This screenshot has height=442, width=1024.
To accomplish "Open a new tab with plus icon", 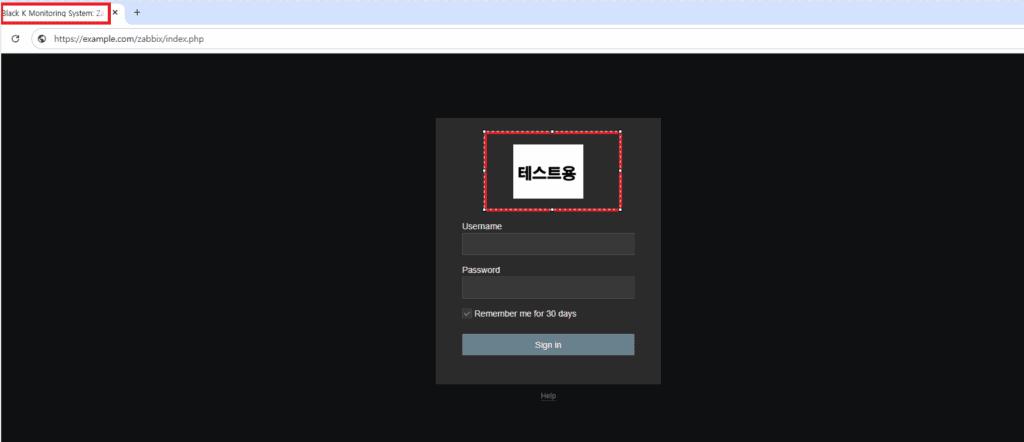I will click(x=137, y=12).
